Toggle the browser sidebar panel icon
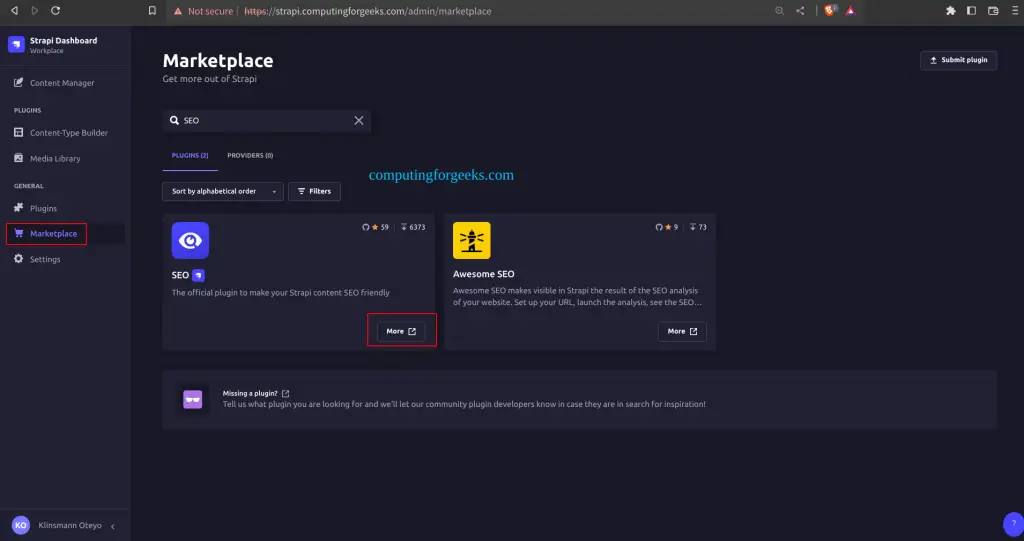 point(972,11)
